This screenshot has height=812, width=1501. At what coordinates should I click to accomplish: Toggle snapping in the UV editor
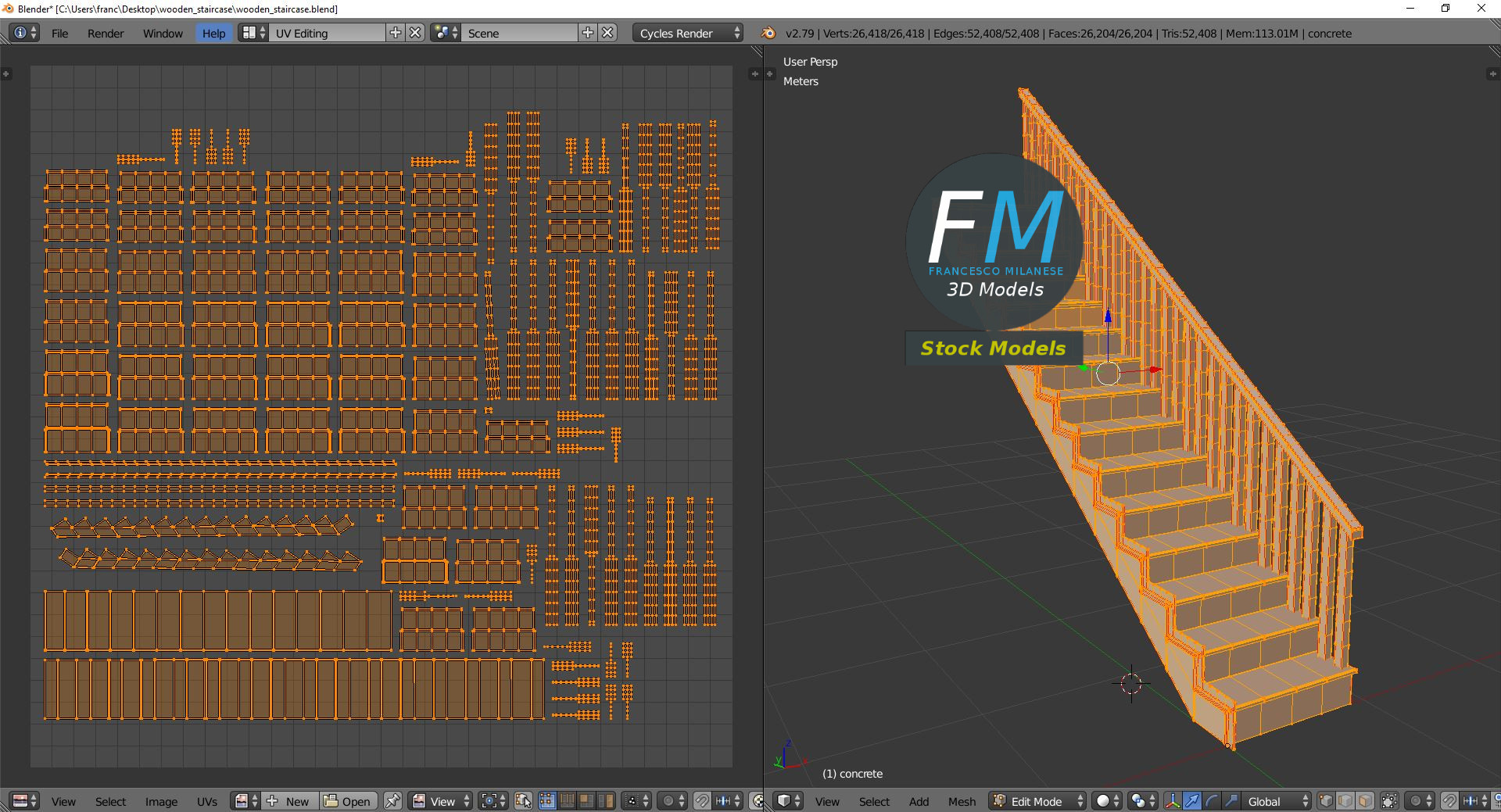[x=702, y=801]
